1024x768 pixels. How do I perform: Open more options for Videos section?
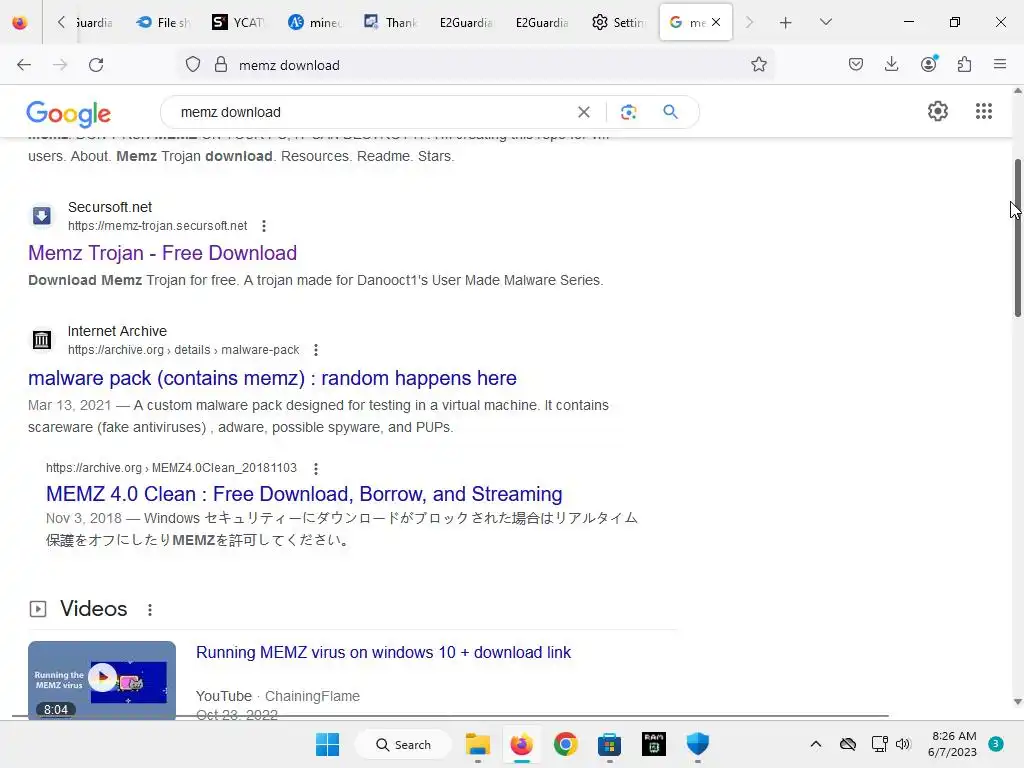coord(150,610)
